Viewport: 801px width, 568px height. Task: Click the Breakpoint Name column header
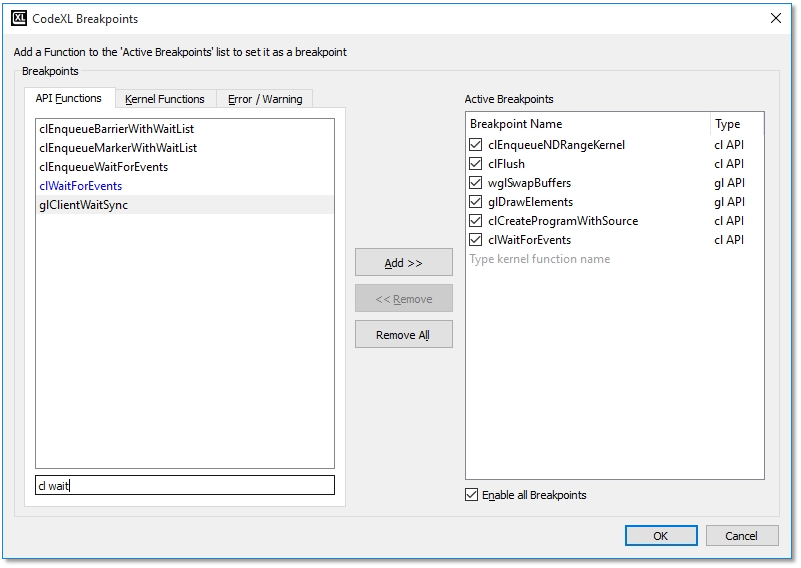coord(587,124)
